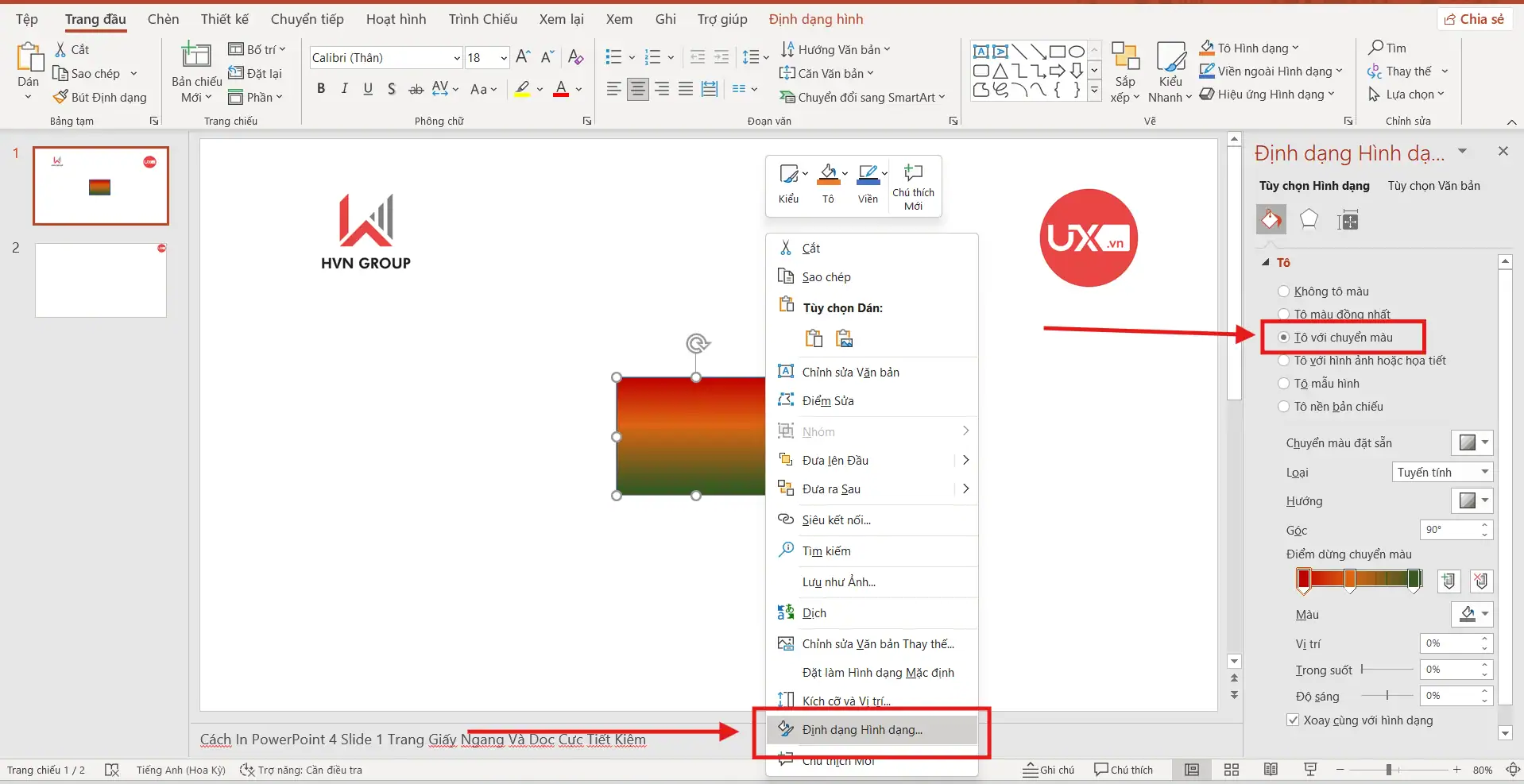Start slideshow from the status bar

pos(1309,769)
